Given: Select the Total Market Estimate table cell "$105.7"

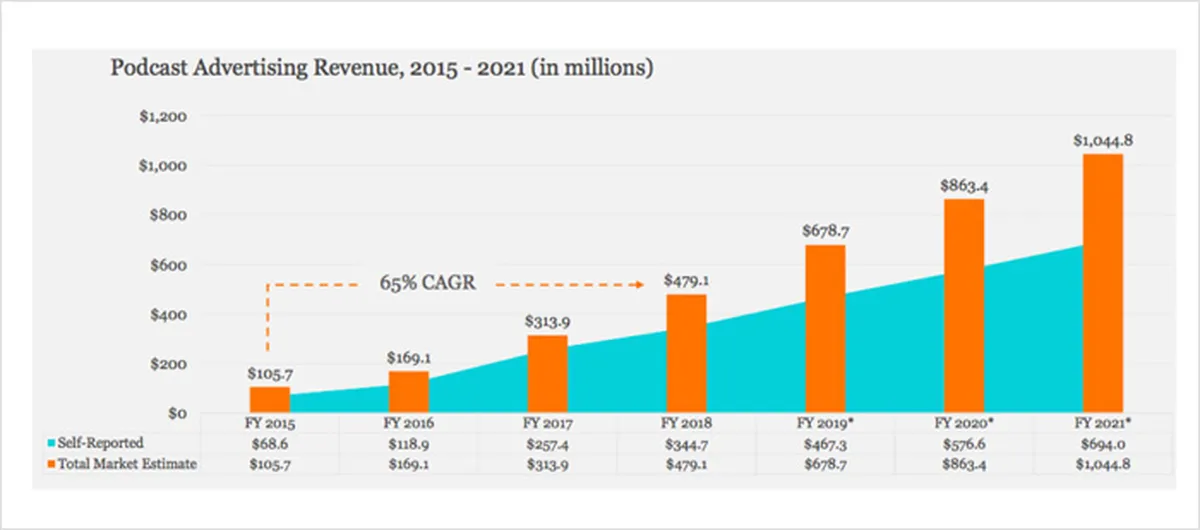Looking at the screenshot, I should tap(270, 465).
